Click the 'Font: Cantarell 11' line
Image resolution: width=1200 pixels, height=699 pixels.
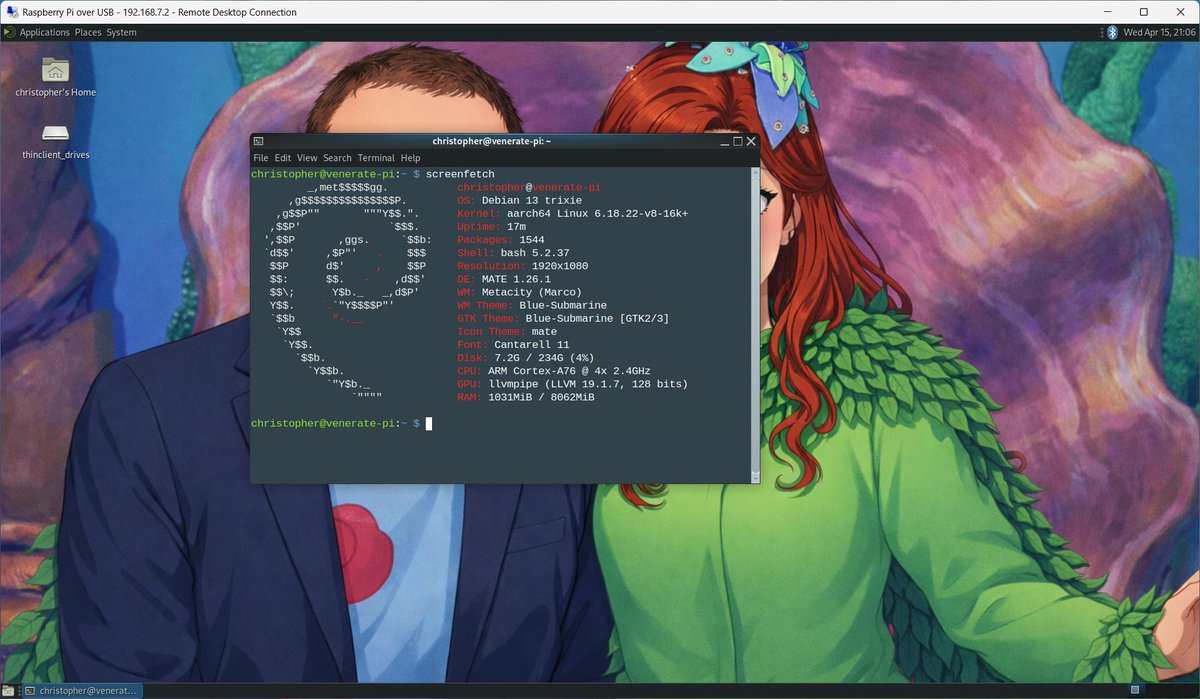[513, 345]
